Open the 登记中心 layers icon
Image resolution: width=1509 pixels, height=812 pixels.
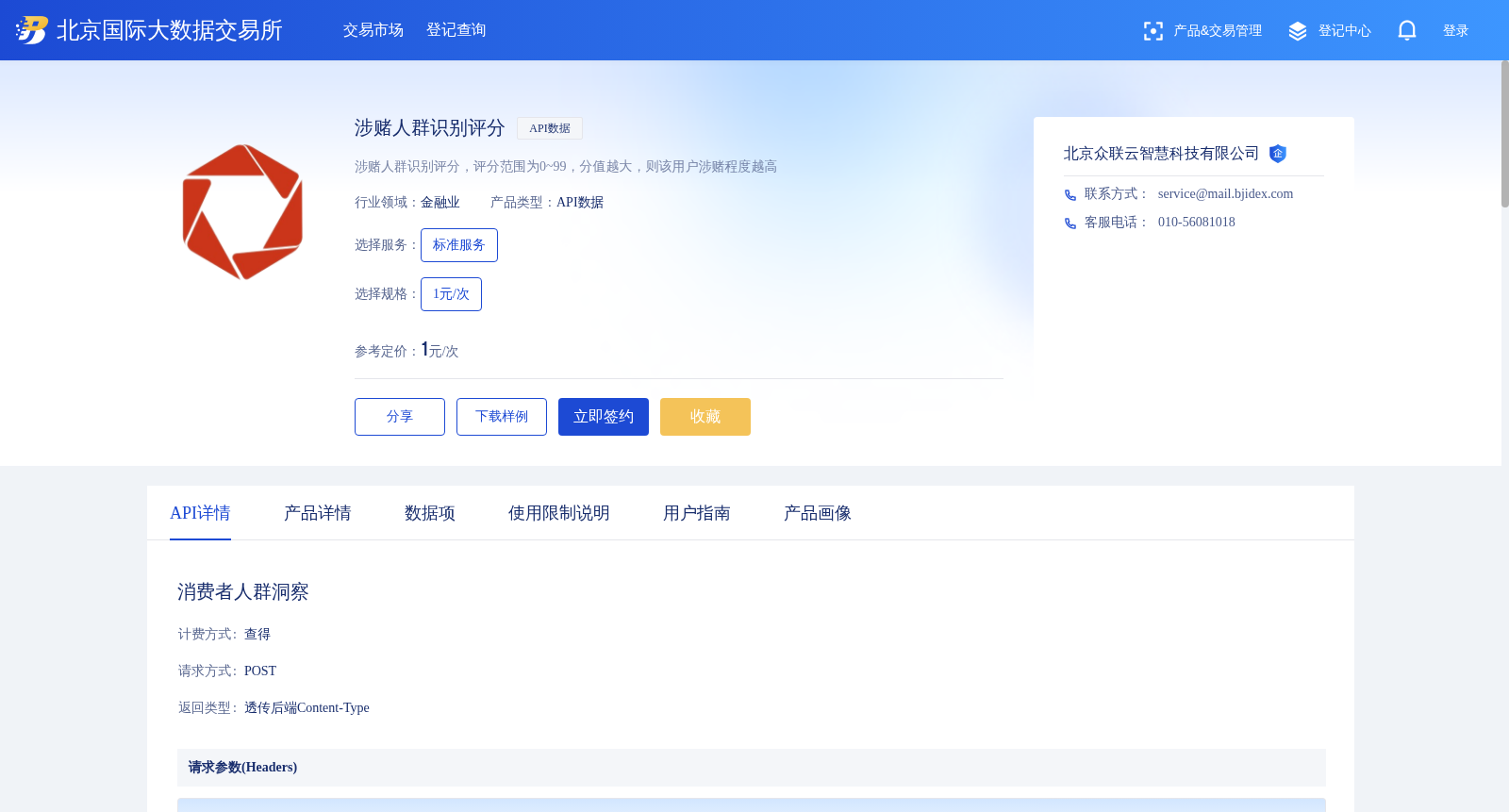pos(1298,31)
